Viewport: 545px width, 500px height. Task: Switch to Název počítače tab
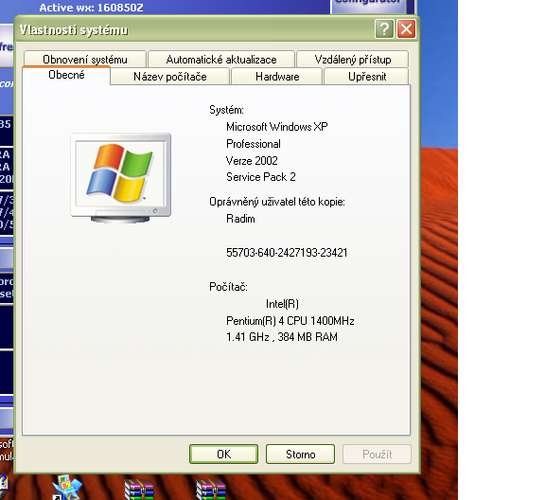(x=170, y=76)
